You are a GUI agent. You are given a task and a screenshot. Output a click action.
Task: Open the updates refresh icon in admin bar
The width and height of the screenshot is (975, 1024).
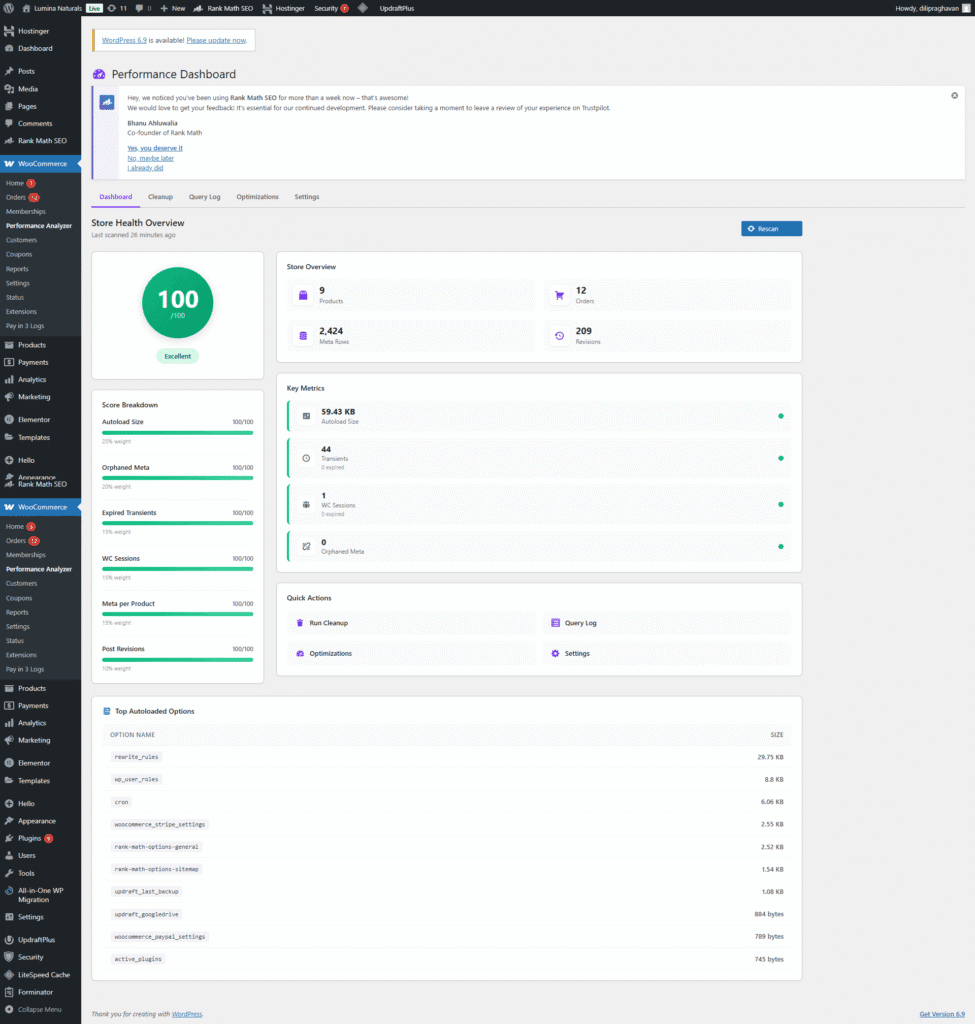click(112, 8)
